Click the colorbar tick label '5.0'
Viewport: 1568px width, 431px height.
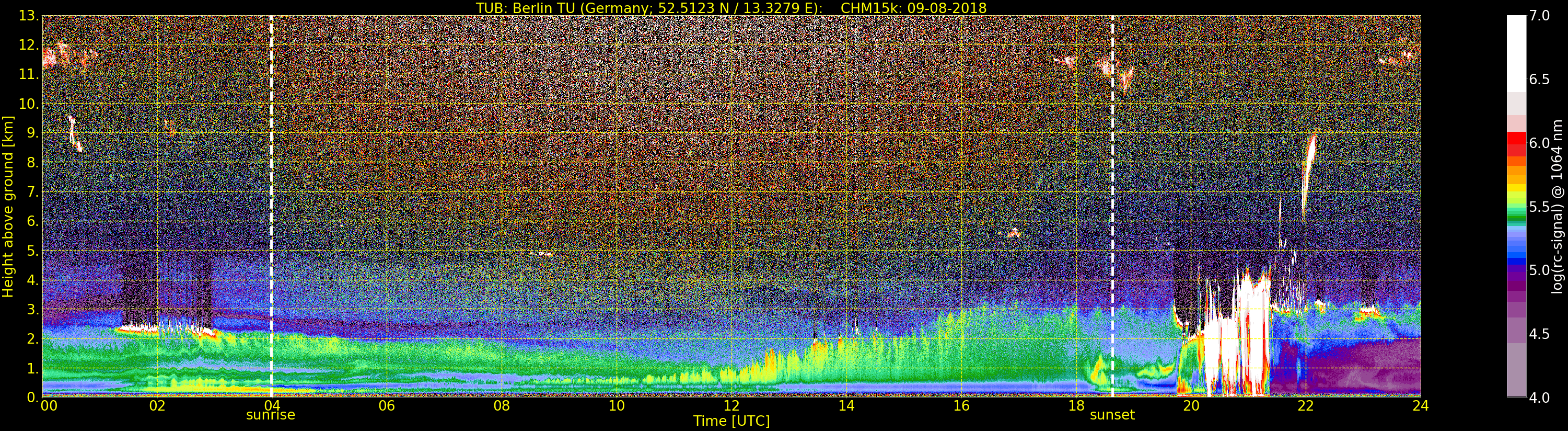pos(1539,270)
